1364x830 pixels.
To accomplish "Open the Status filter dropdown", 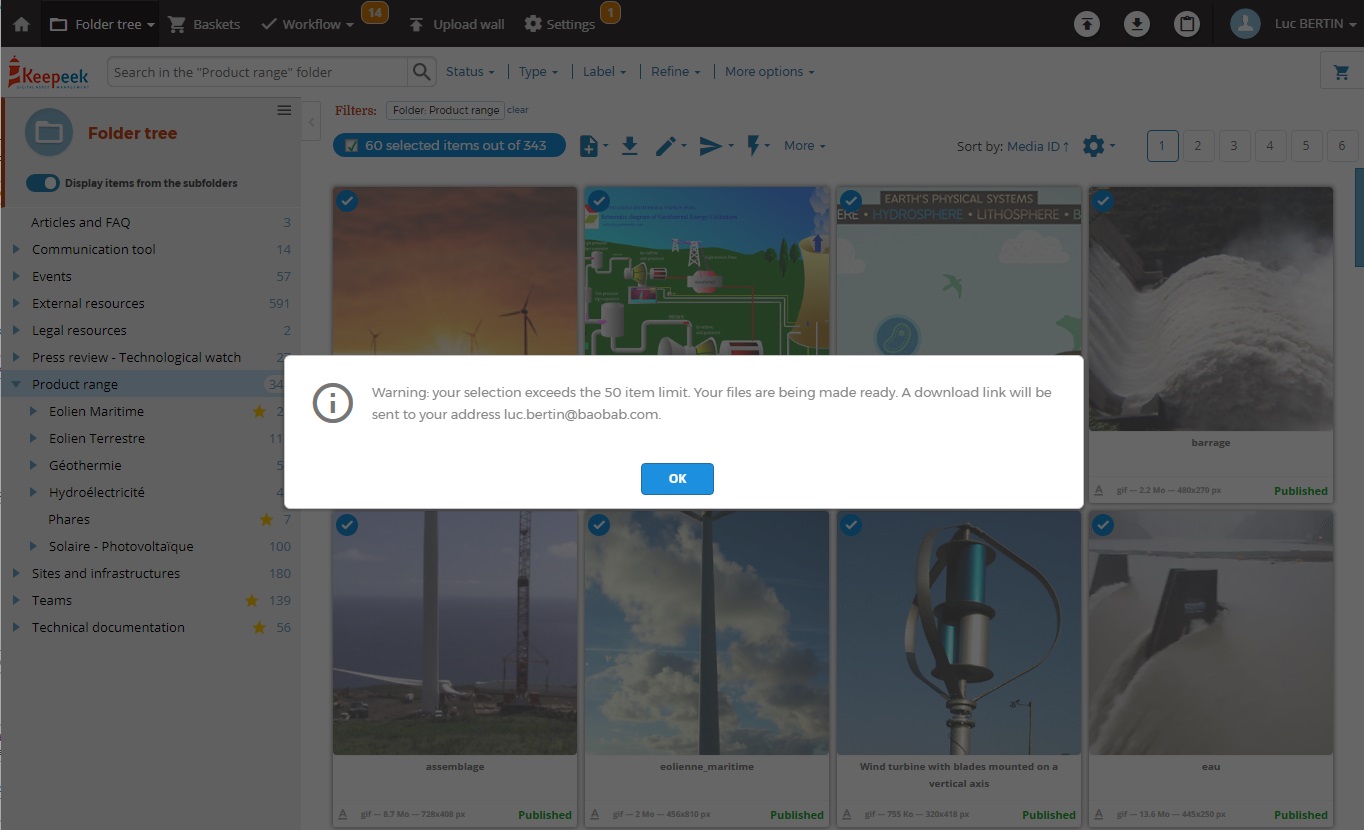I will point(470,72).
